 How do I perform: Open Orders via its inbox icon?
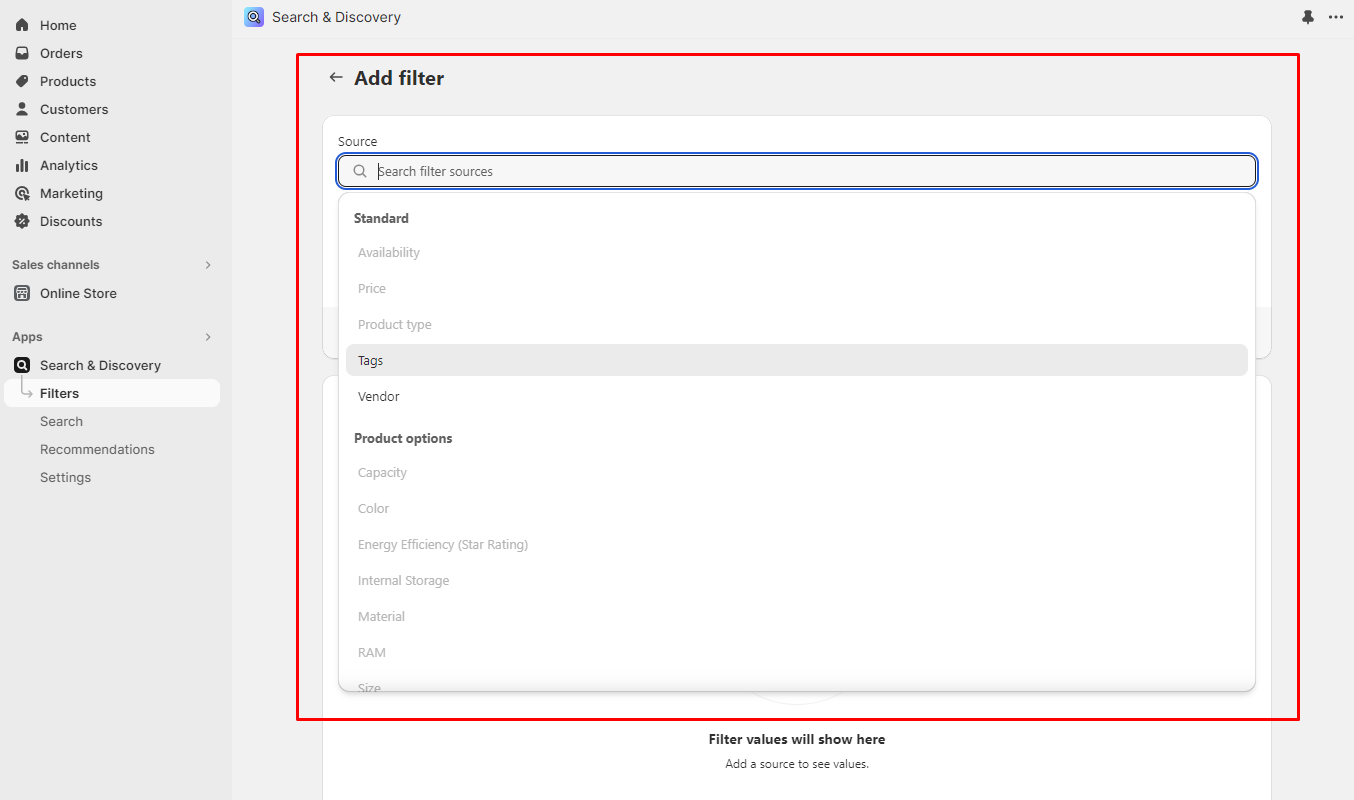pyautogui.click(x=22, y=53)
